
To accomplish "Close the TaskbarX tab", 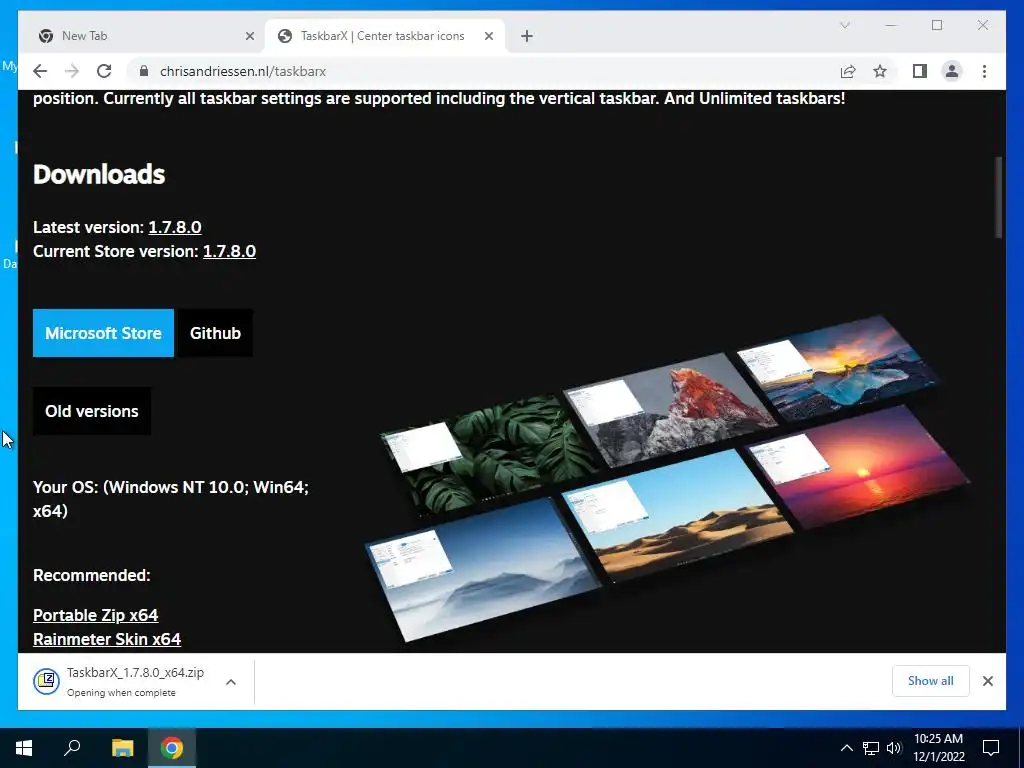I will pyautogui.click(x=488, y=36).
